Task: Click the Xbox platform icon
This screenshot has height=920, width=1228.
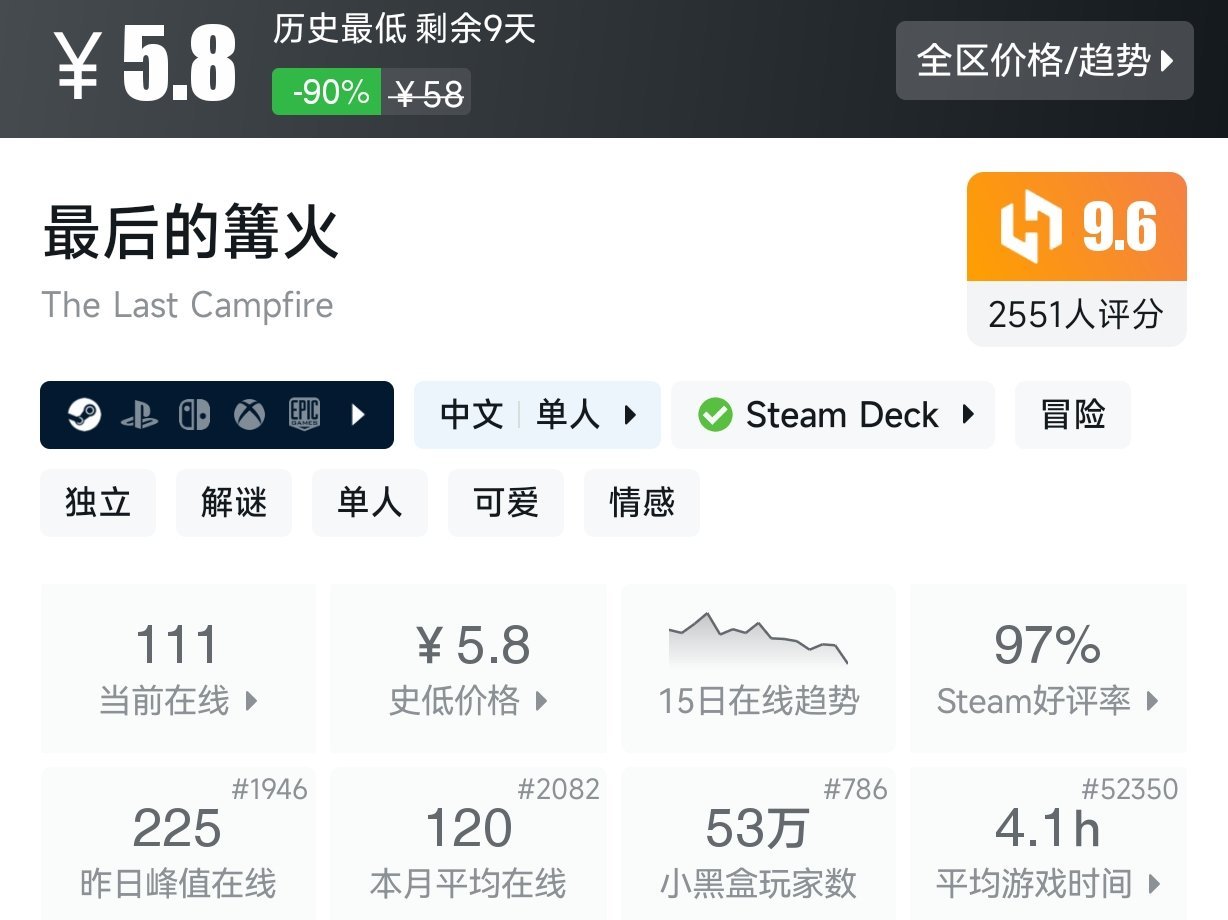Action: coord(249,415)
